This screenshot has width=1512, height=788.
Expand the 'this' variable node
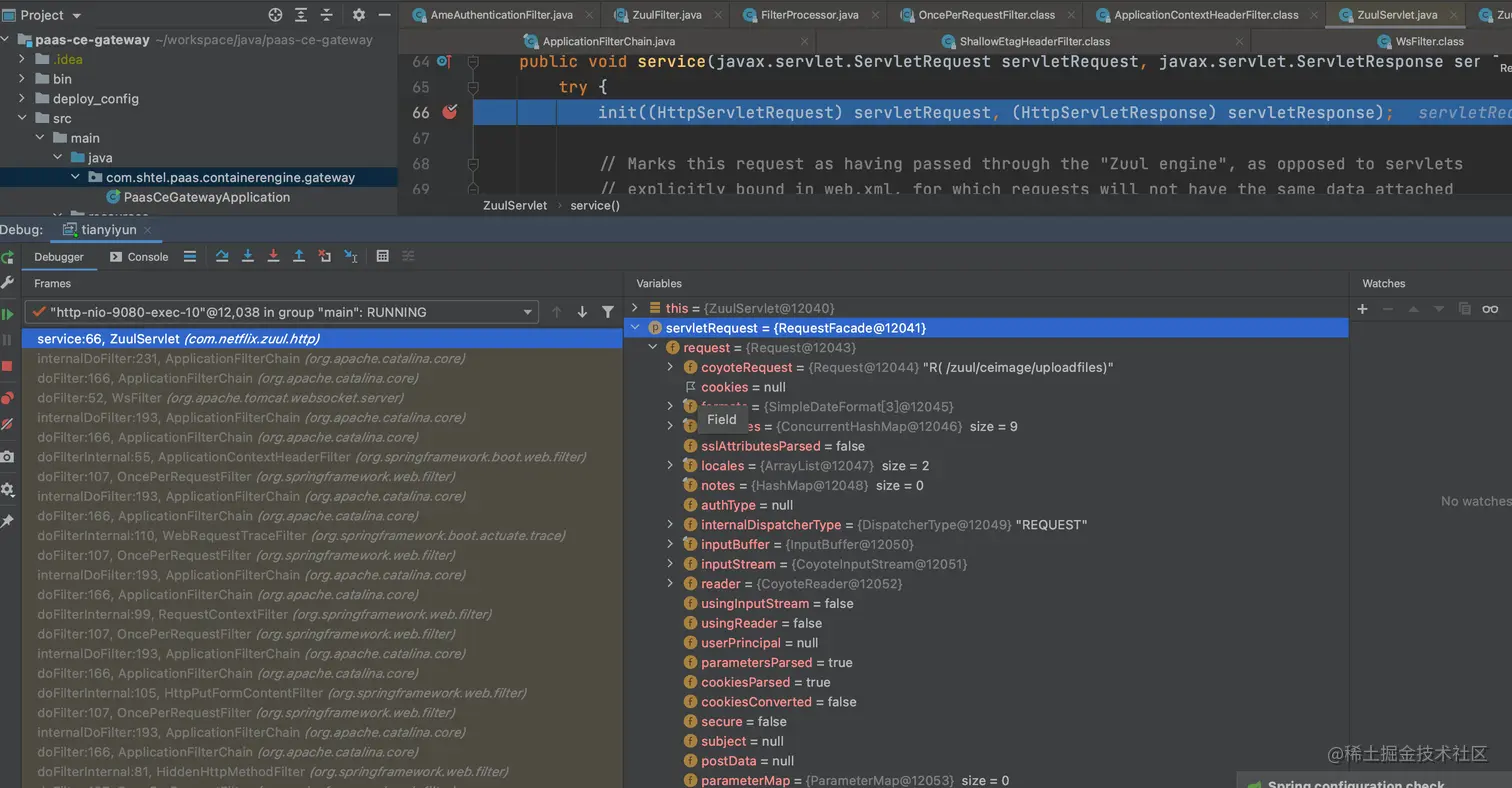point(634,308)
